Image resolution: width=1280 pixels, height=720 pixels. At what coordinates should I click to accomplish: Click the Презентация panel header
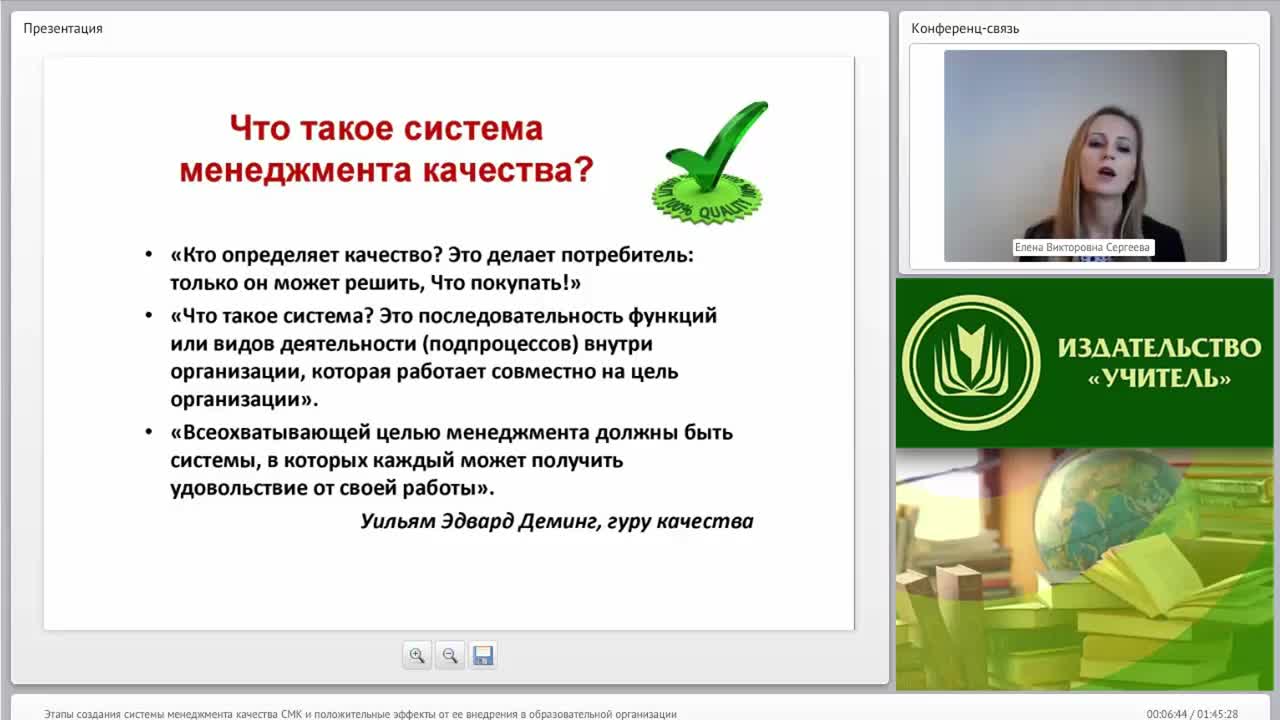[x=63, y=28]
